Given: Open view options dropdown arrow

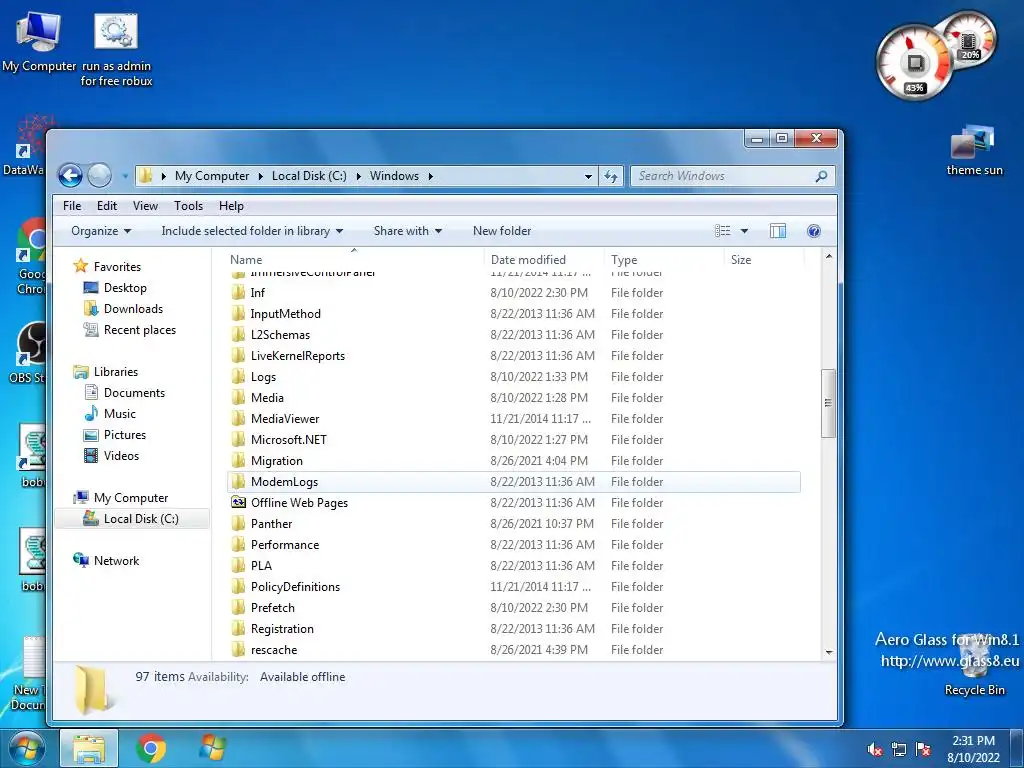Looking at the screenshot, I should pyautogui.click(x=744, y=231).
